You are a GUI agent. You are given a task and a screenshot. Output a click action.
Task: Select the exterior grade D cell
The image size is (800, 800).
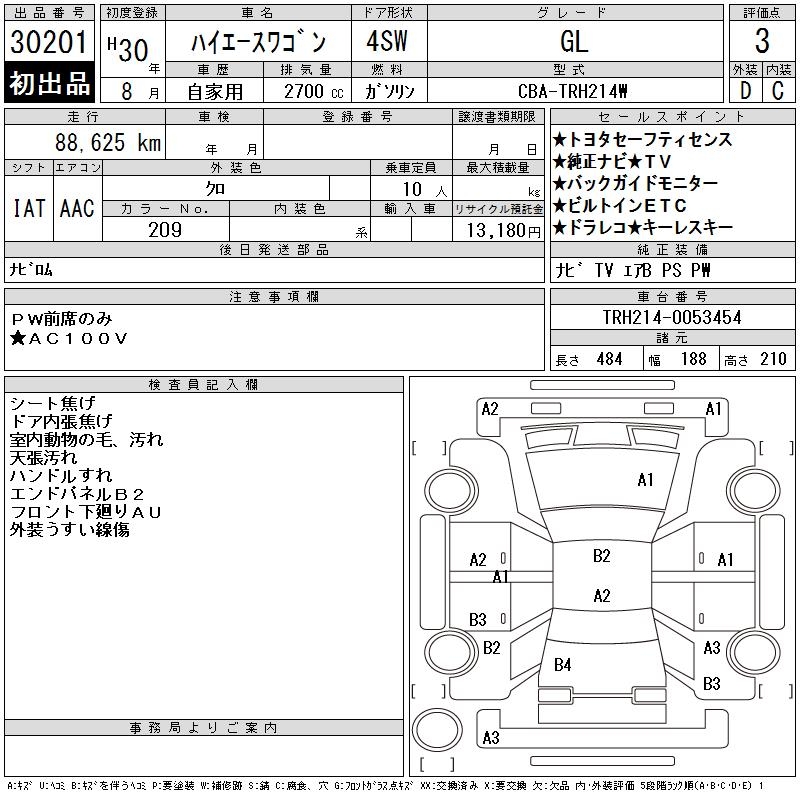[745, 91]
